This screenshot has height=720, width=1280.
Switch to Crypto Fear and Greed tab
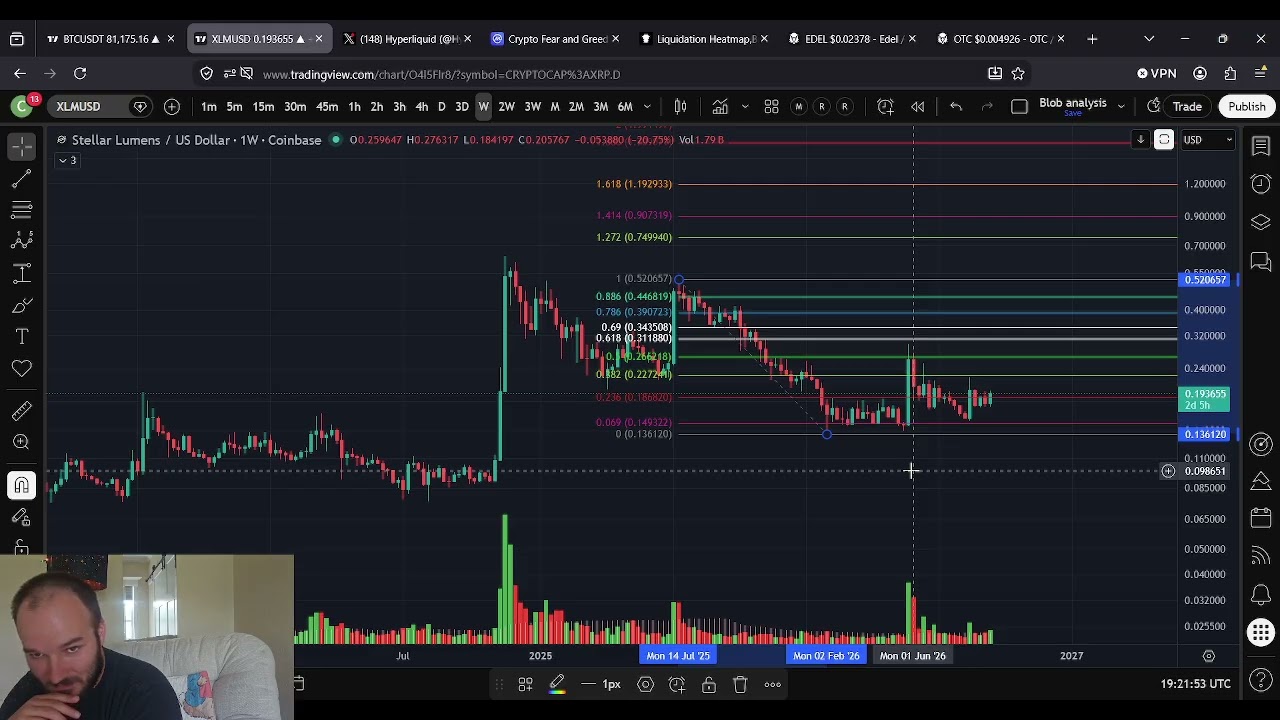[x=556, y=39]
